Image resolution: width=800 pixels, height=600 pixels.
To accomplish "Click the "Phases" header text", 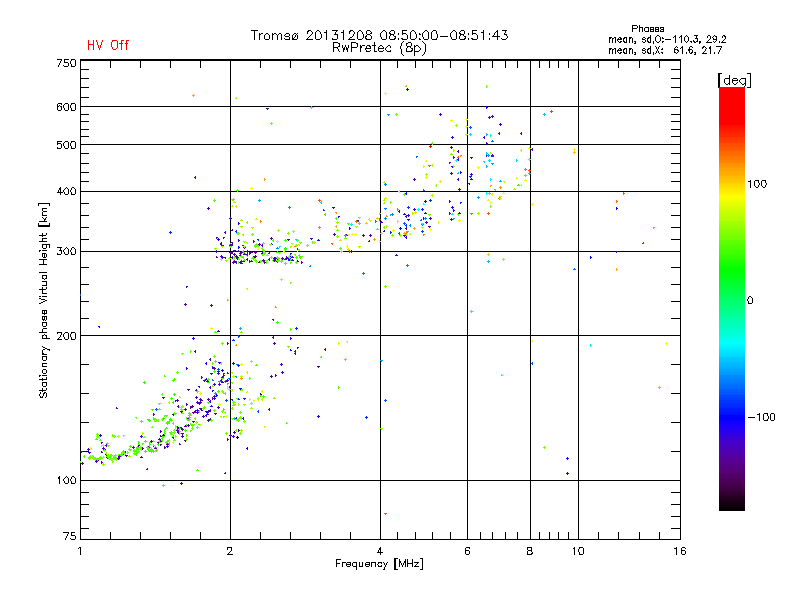I will pos(647,29).
